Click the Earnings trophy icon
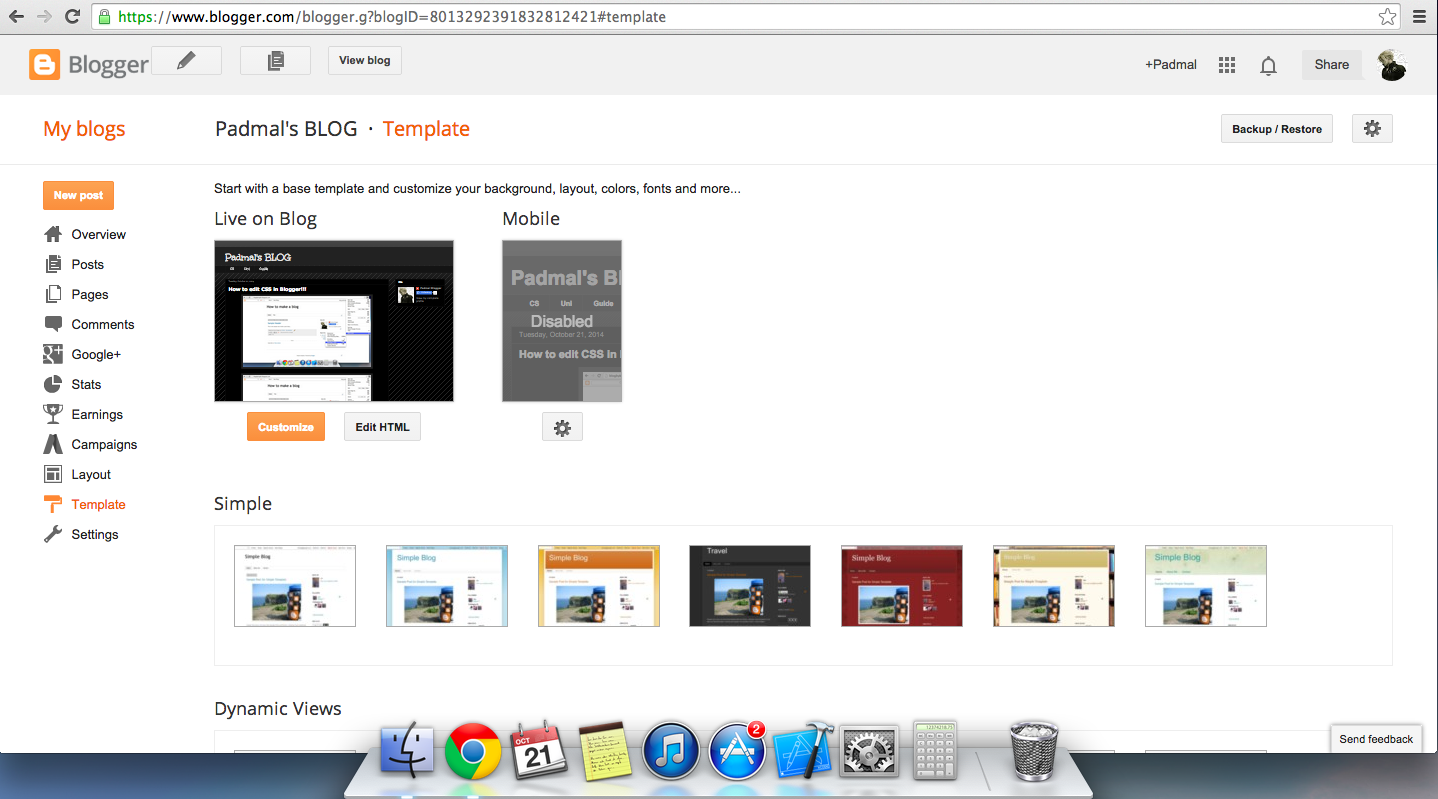 (53, 414)
